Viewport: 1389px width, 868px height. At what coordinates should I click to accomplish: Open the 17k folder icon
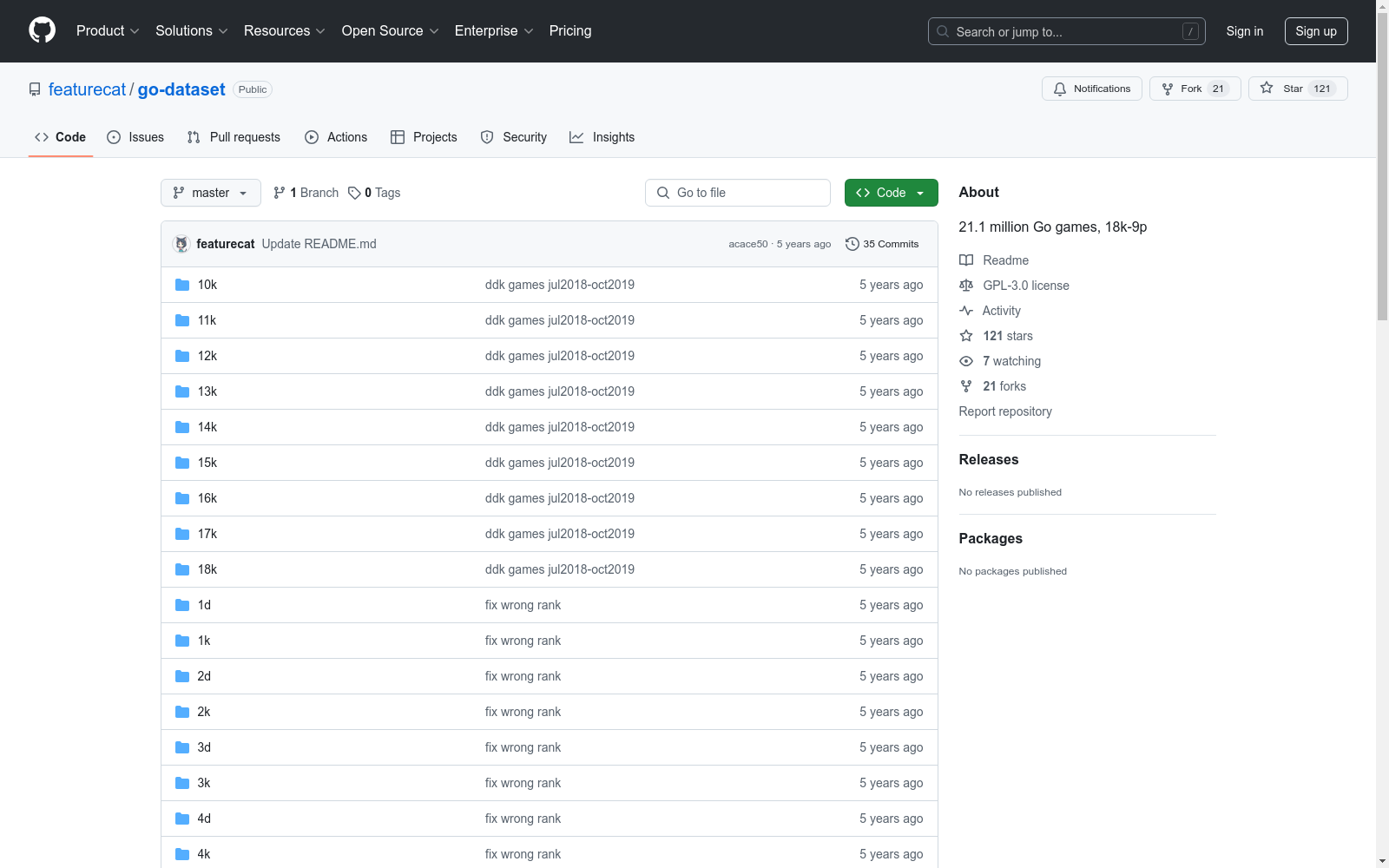coord(182,534)
